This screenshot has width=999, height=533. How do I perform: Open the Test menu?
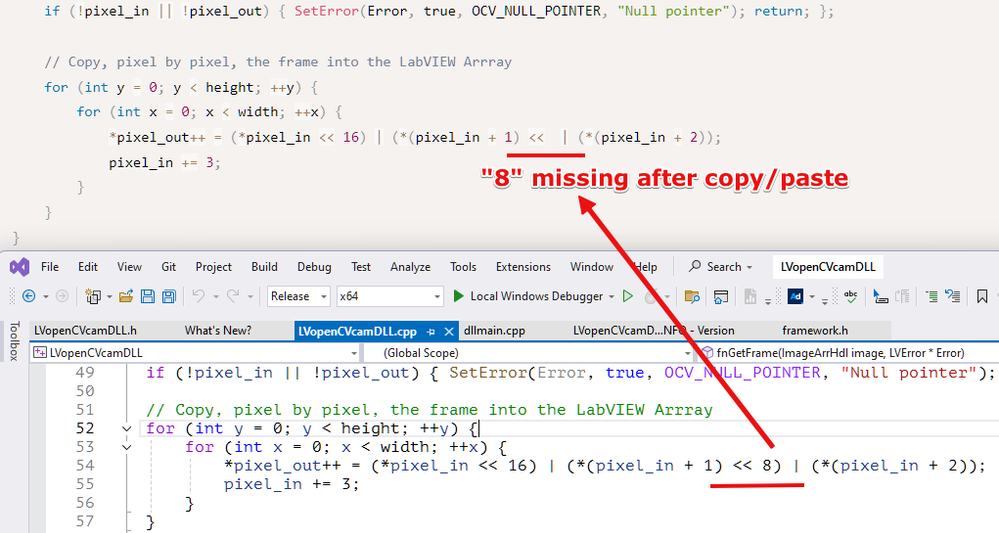coord(361,267)
